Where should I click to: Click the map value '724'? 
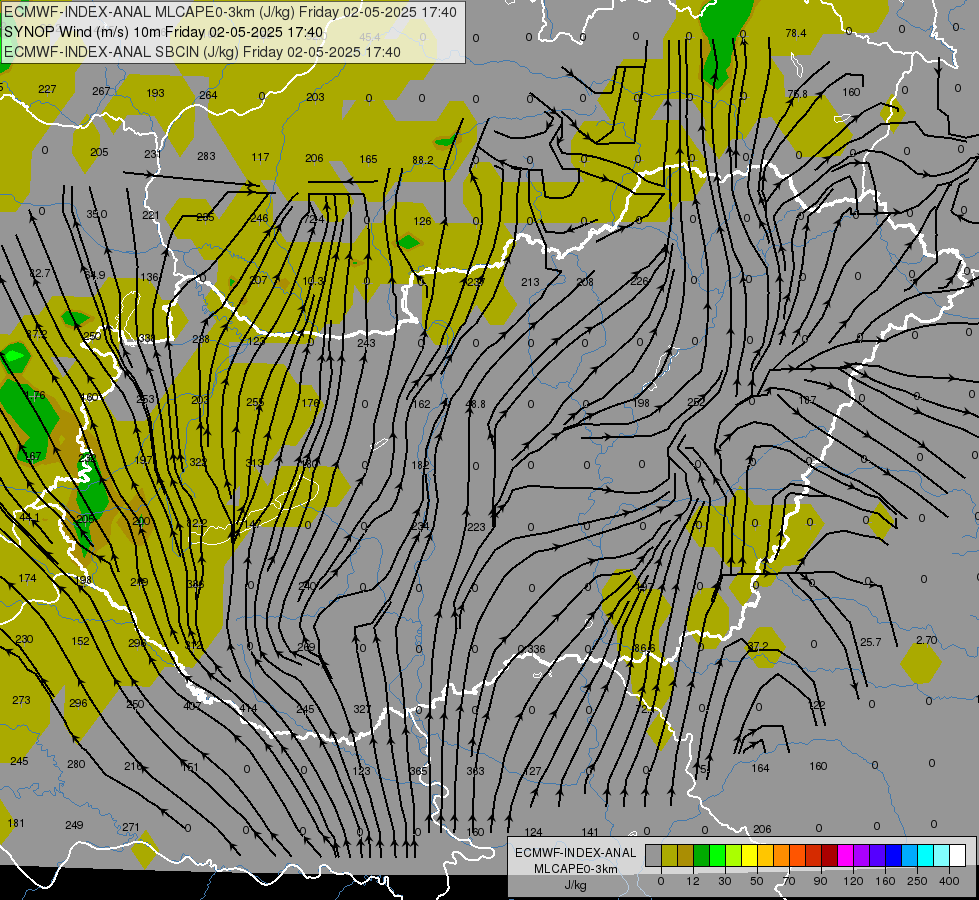(315, 219)
